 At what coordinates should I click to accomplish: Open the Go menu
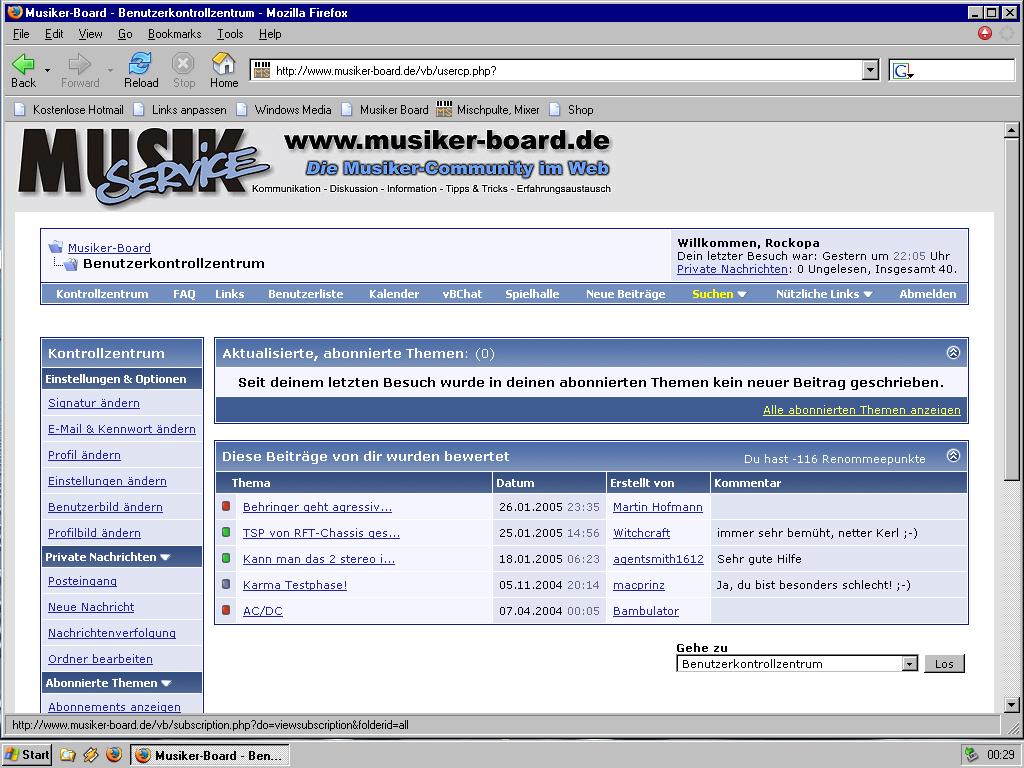pyautogui.click(x=125, y=34)
